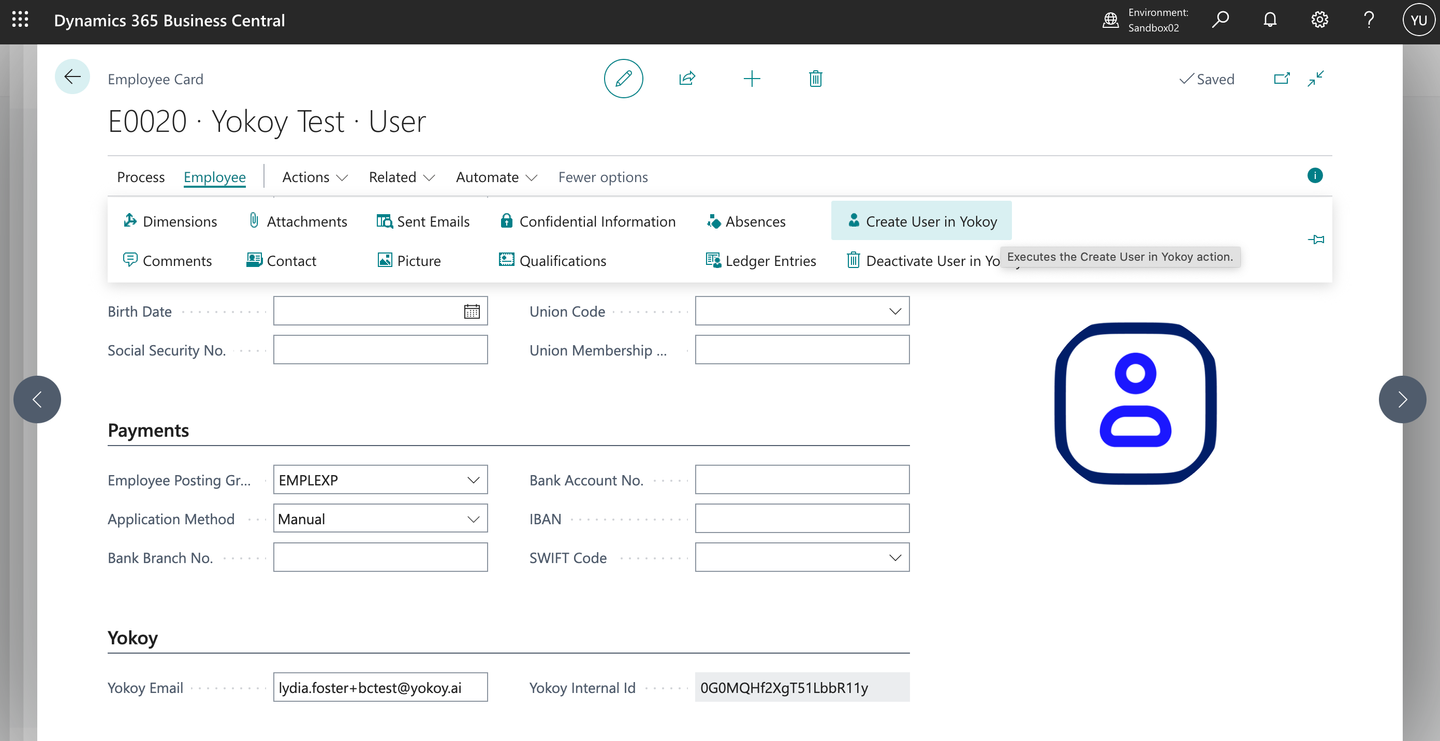Screen dimensions: 1440x741
Task: Open Sent Emails
Action: pyautogui.click(x=423, y=221)
